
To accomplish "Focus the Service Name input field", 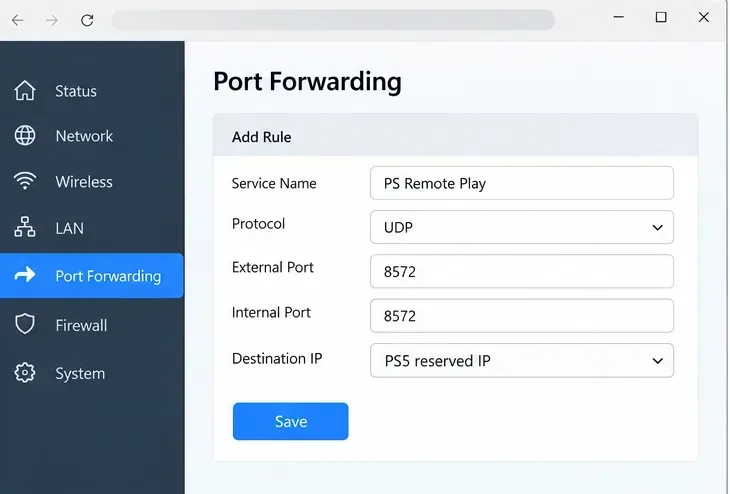I will coord(521,183).
